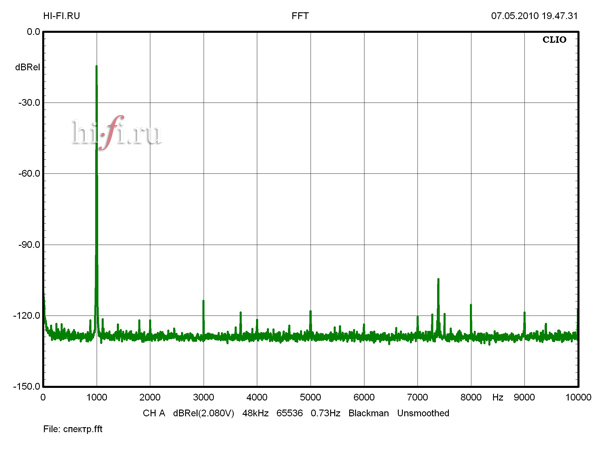The image size is (600, 450).
Task: Select the FFT title at the top
Action: 300,16
